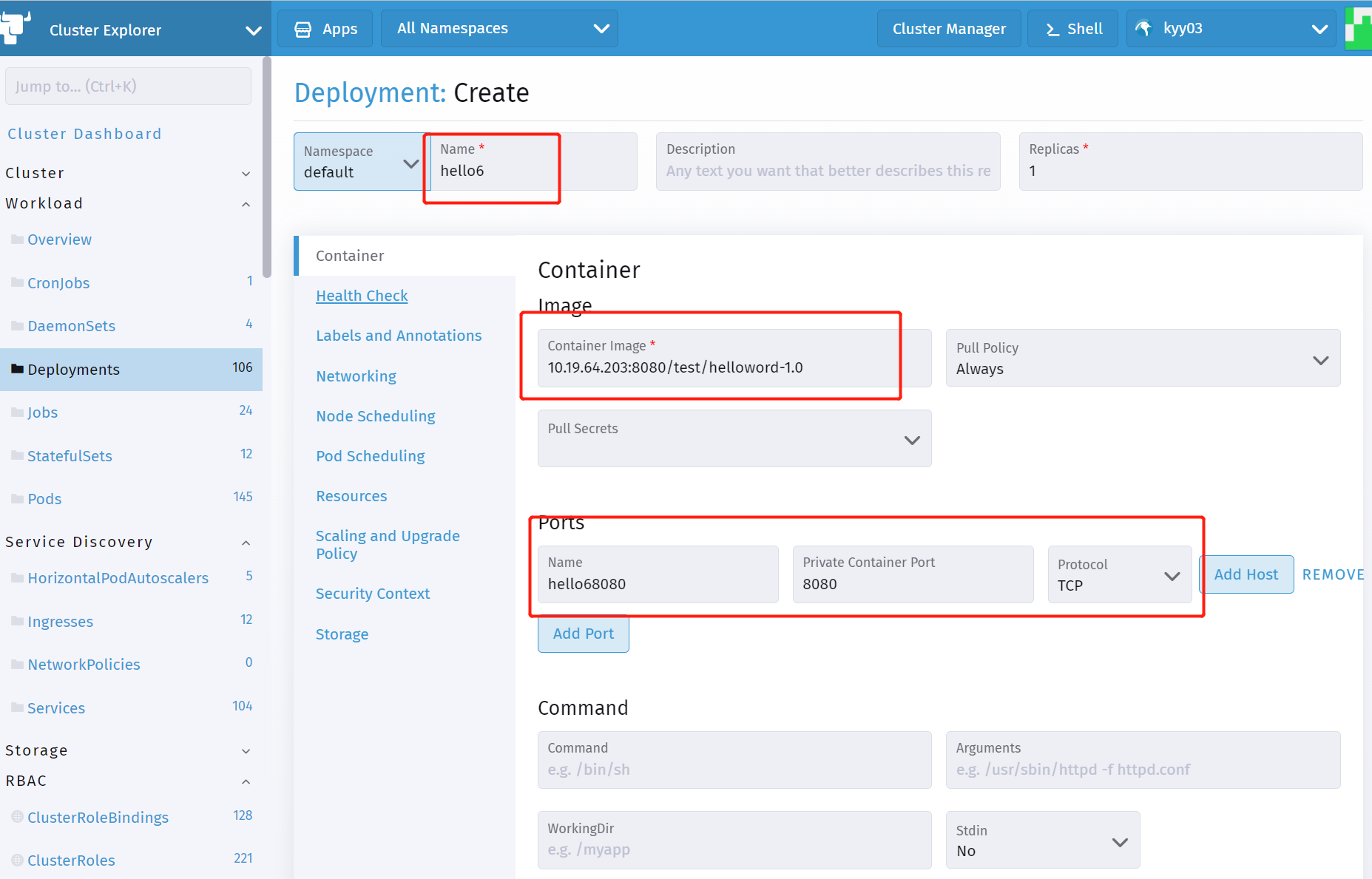Click the CronJobs folder icon
Image resolution: width=1372 pixels, height=879 pixels.
(x=18, y=282)
